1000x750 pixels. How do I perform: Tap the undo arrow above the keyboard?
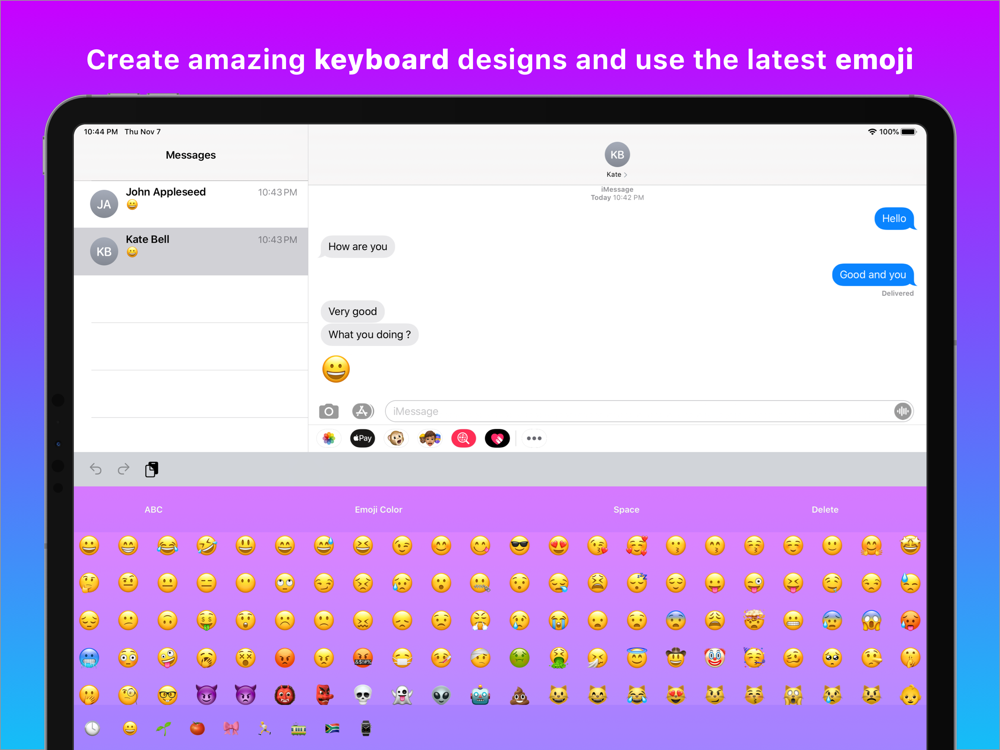click(x=96, y=469)
